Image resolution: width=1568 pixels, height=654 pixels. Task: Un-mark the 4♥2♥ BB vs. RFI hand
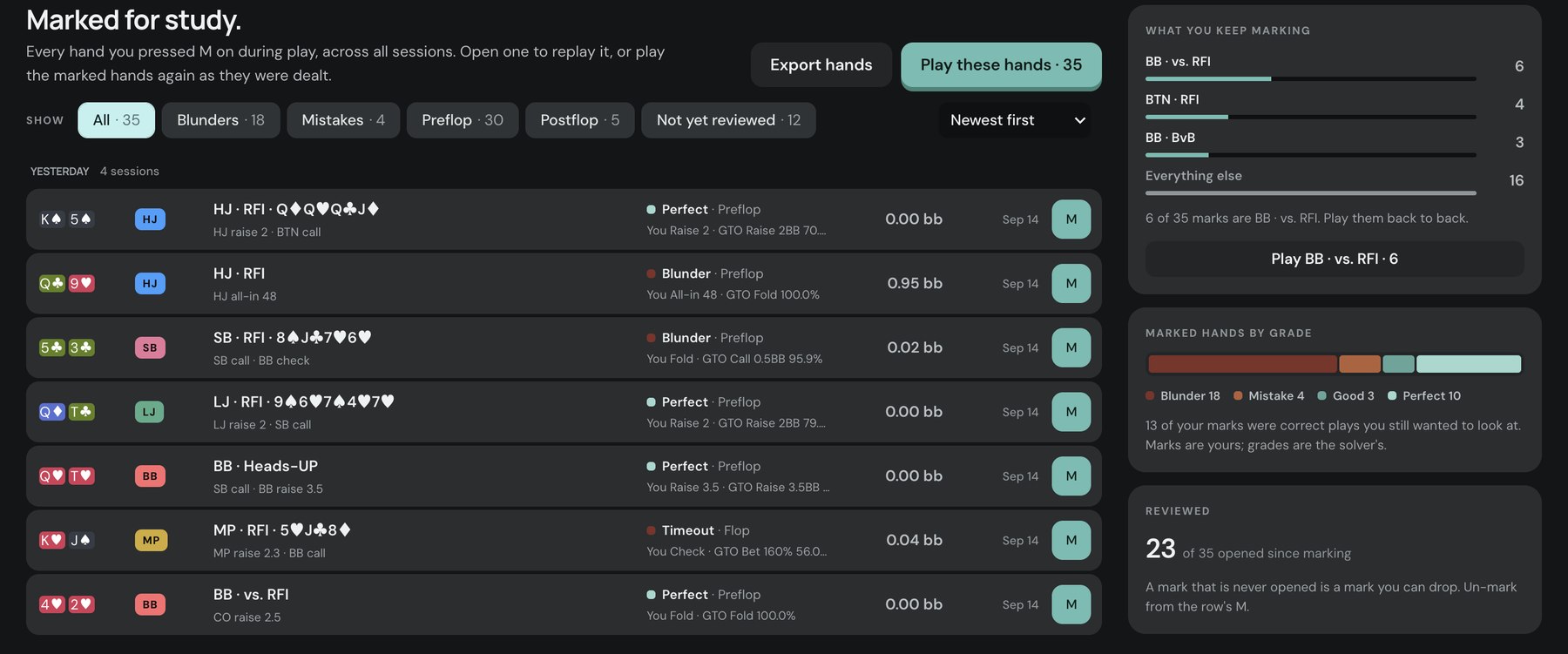pos(1071,604)
